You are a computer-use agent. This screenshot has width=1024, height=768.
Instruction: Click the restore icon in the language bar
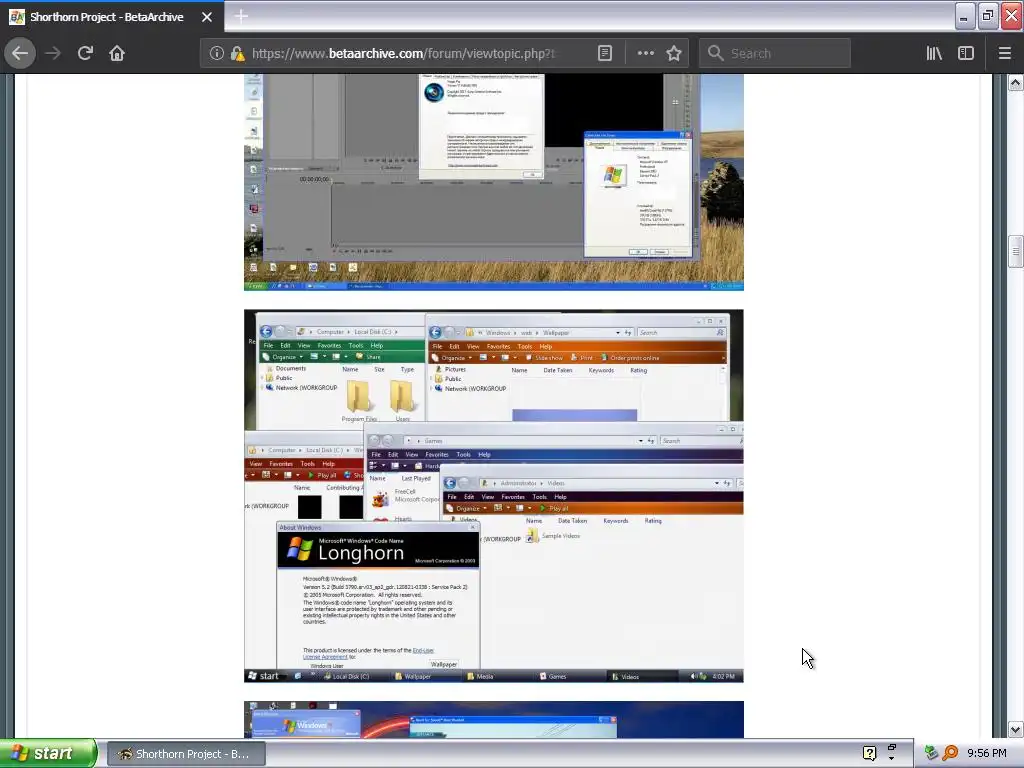point(892,747)
